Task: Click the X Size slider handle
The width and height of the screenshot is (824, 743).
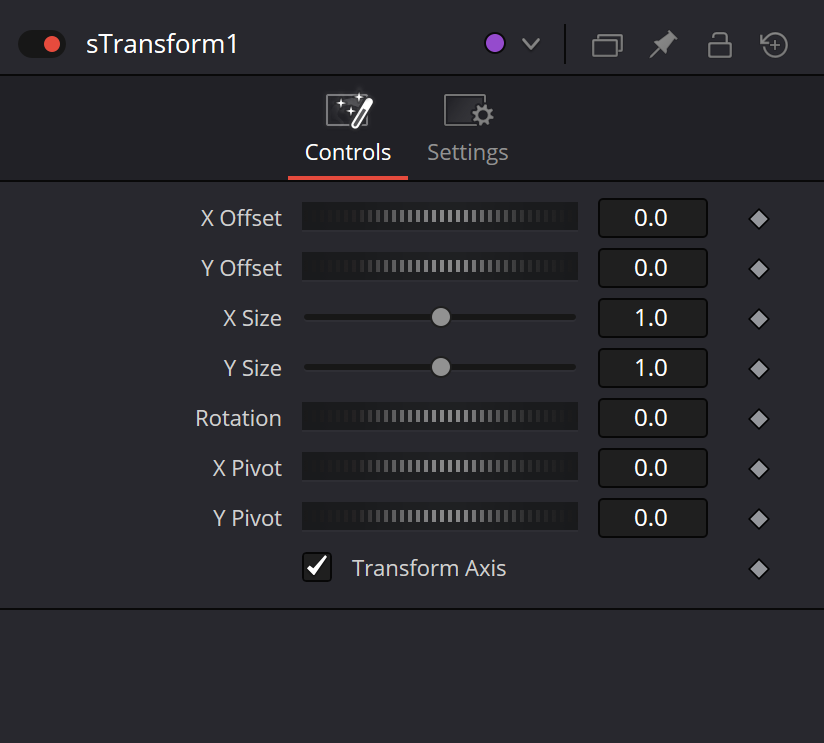Action: [441, 317]
